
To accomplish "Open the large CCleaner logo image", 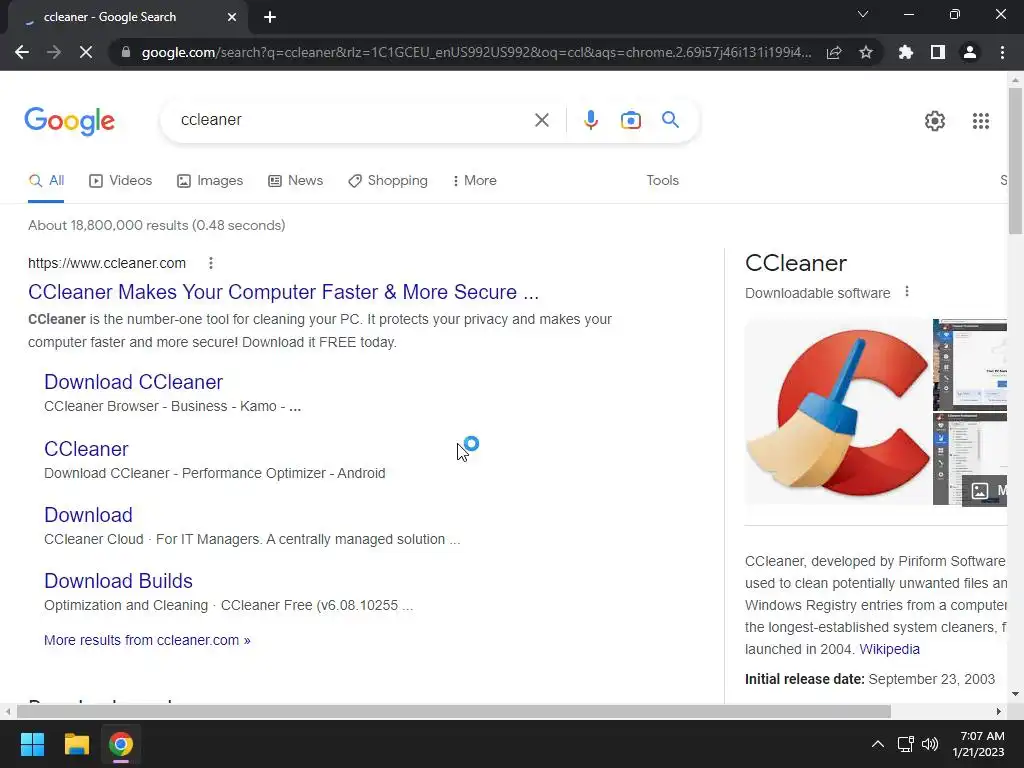I will coord(838,411).
